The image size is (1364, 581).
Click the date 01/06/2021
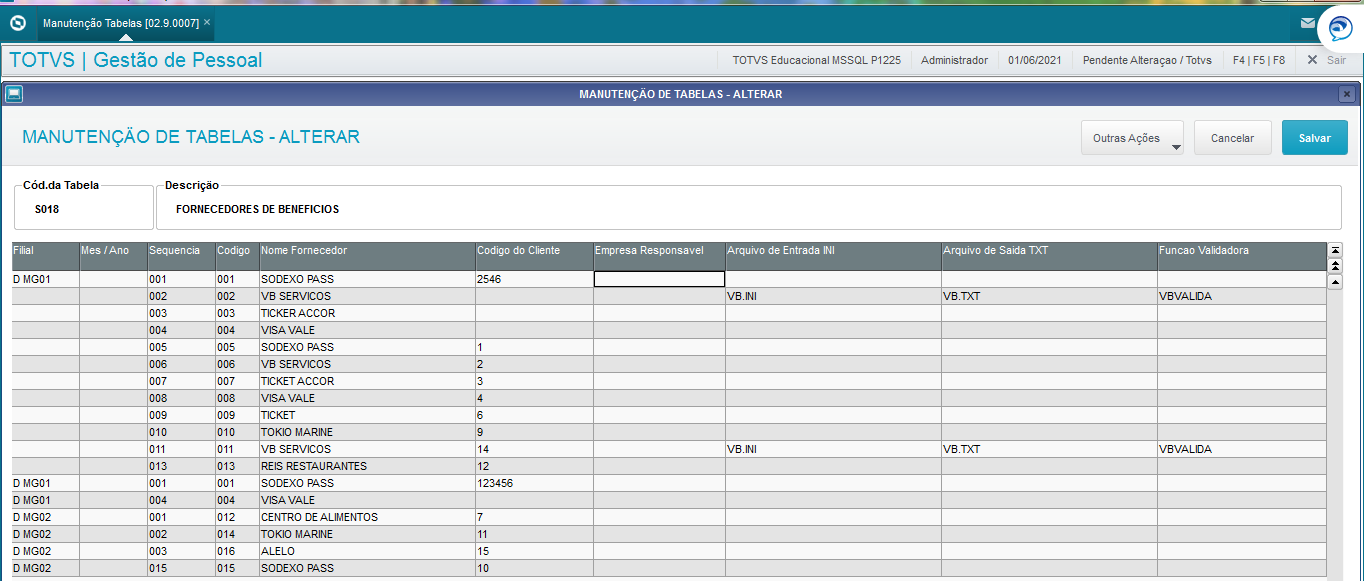pos(1035,60)
